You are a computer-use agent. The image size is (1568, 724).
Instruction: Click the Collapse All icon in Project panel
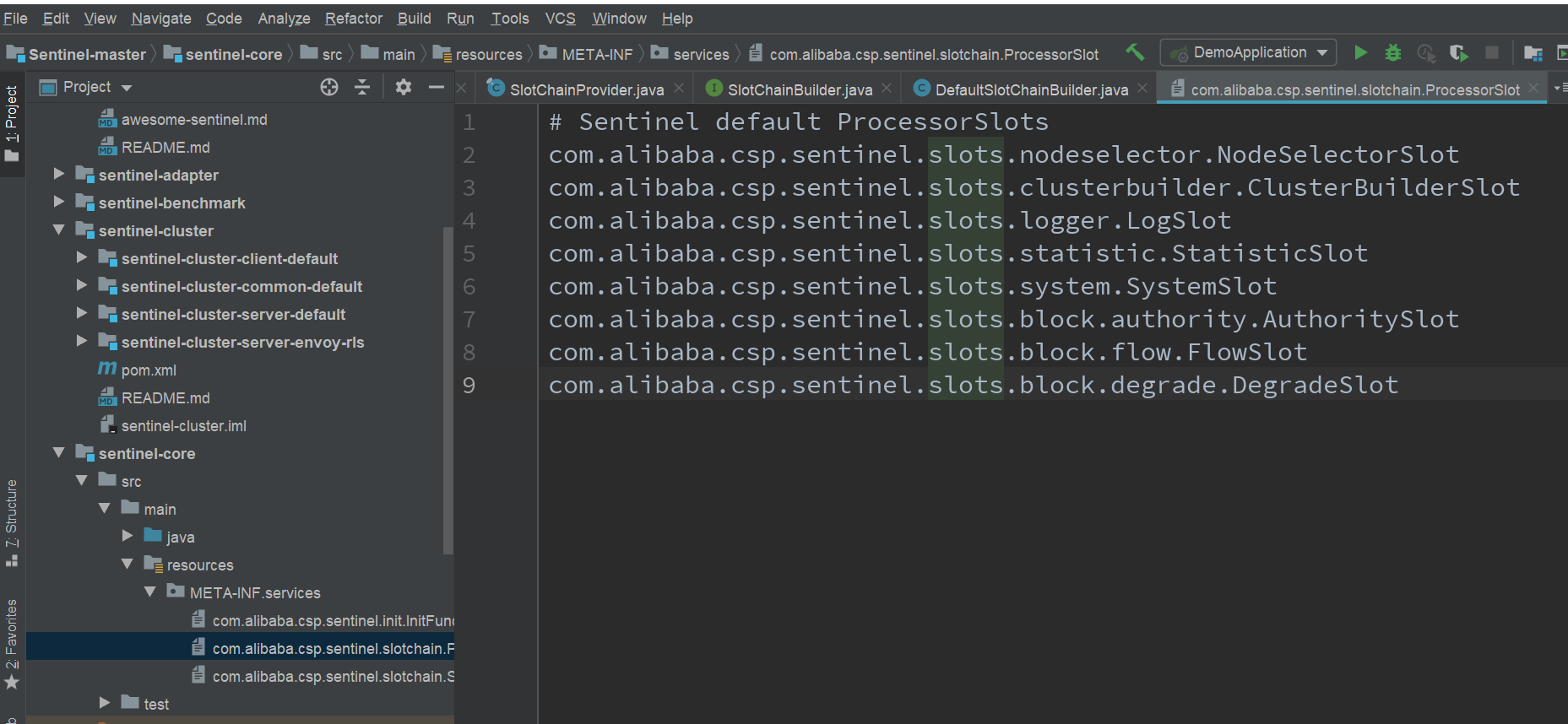click(362, 86)
